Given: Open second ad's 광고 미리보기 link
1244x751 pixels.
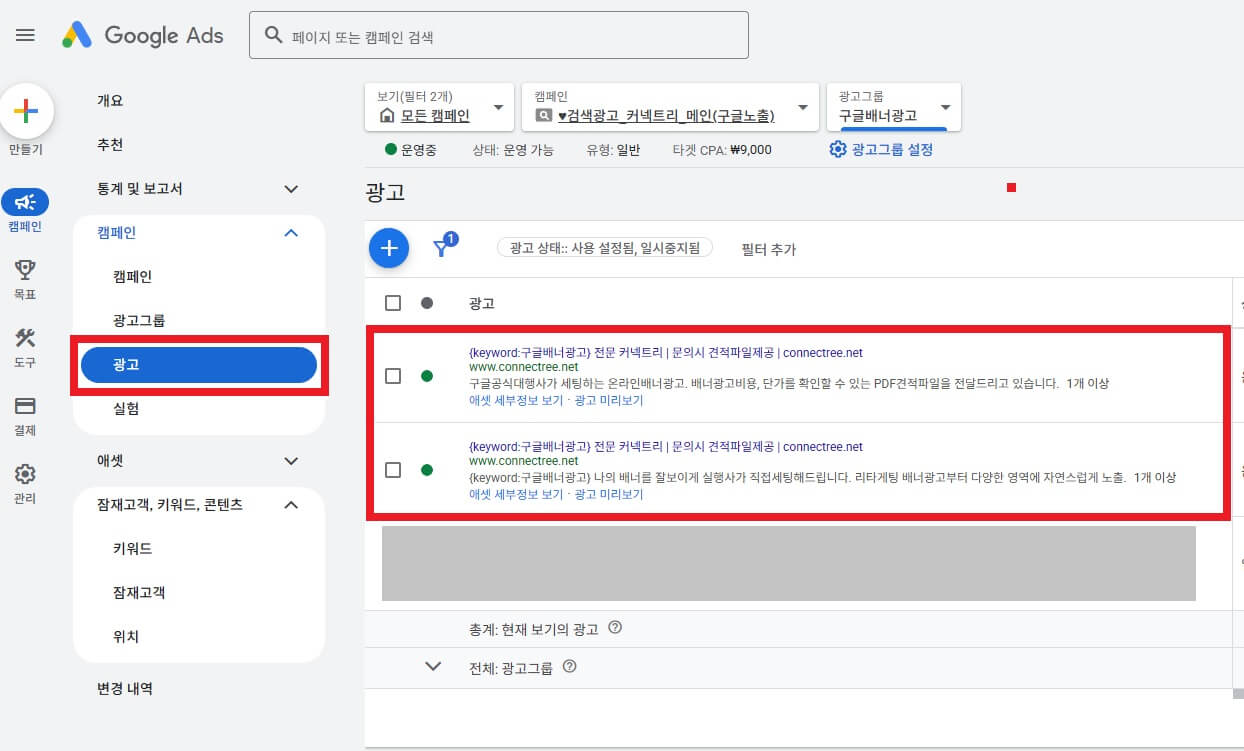Looking at the screenshot, I should 609,494.
